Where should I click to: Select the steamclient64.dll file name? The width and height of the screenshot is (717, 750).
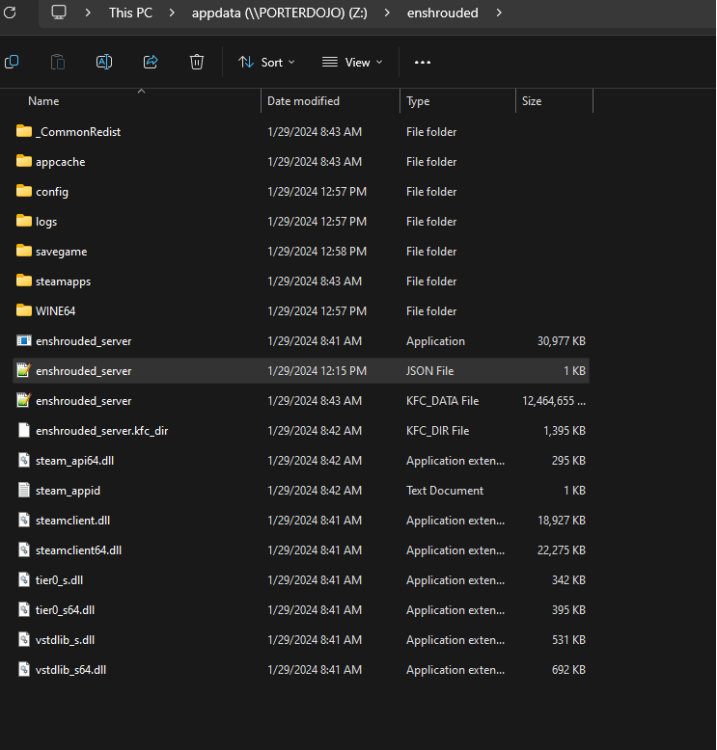pos(78,550)
